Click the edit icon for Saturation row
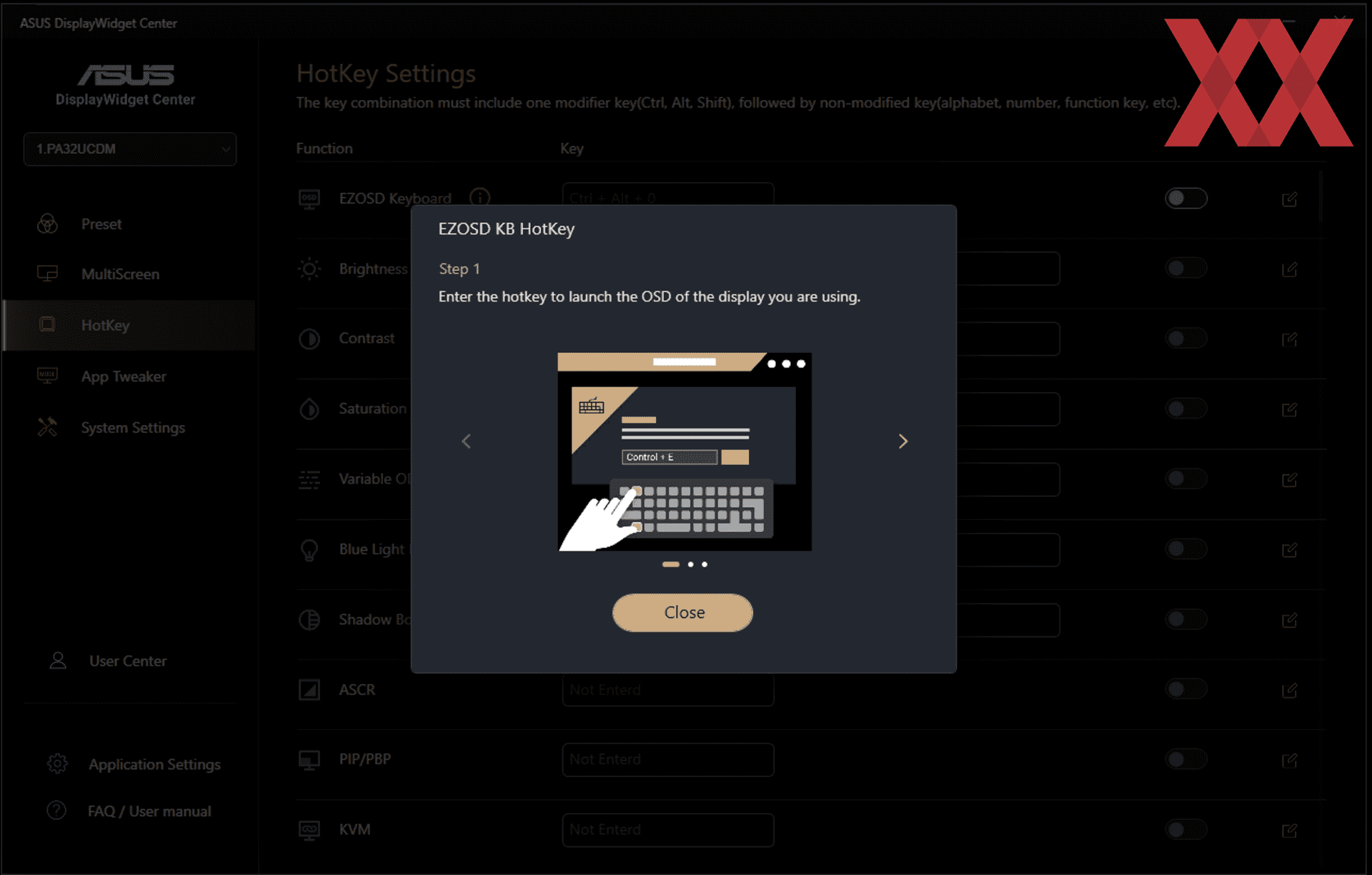This screenshot has height=875, width=1372. click(x=1289, y=409)
